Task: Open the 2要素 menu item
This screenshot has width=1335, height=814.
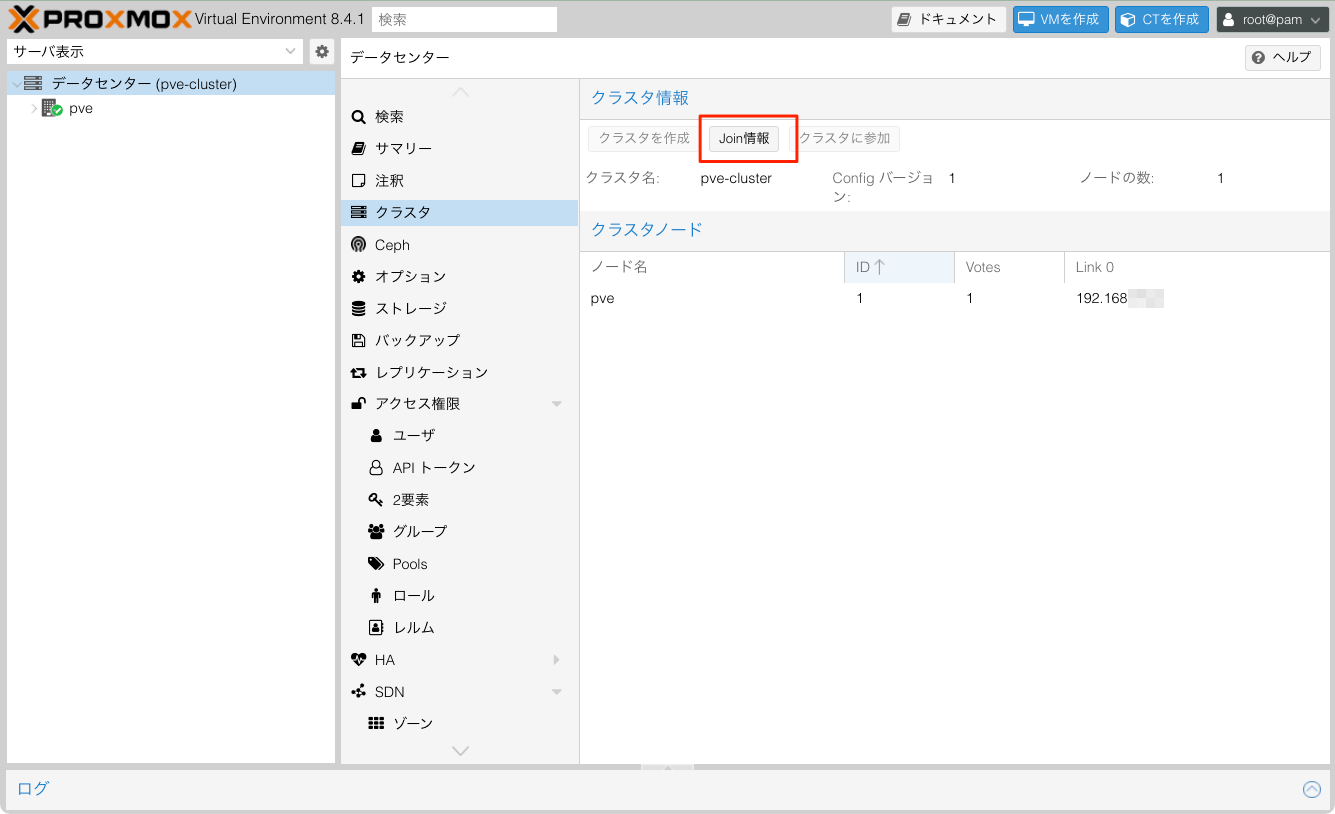Action: point(459,500)
